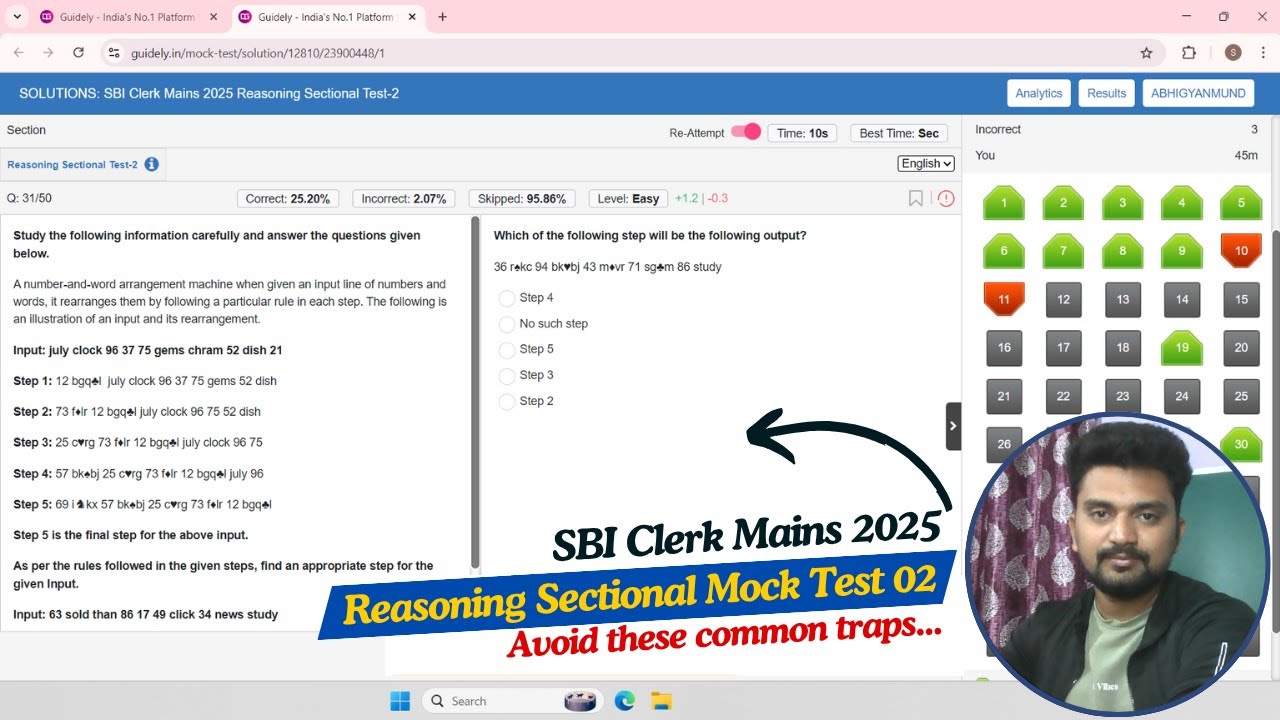Image resolution: width=1280 pixels, height=720 pixels.
Task: Click the browser forward arrow
Action: [48, 53]
